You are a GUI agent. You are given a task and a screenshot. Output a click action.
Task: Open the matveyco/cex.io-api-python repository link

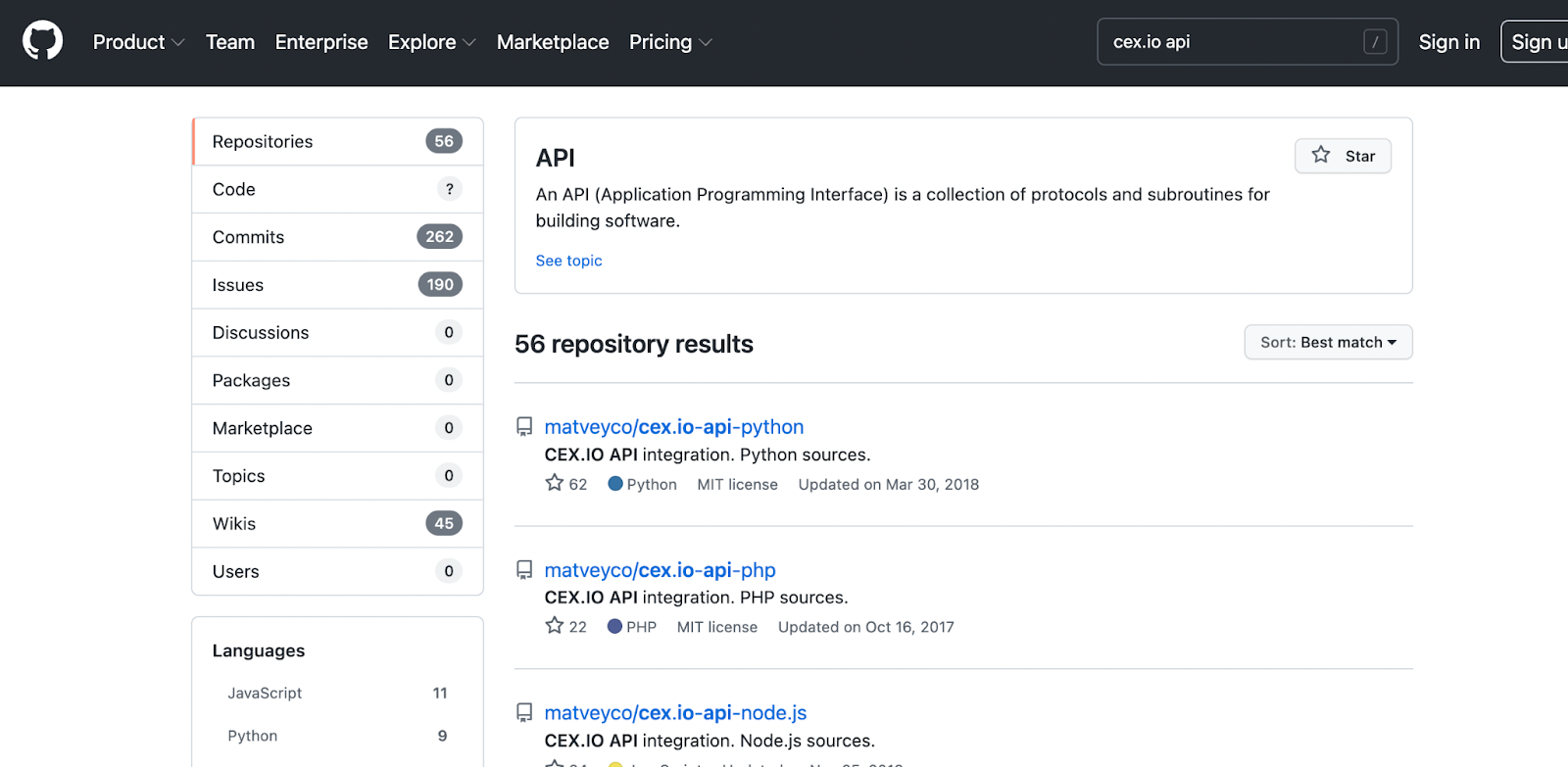(673, 427)
